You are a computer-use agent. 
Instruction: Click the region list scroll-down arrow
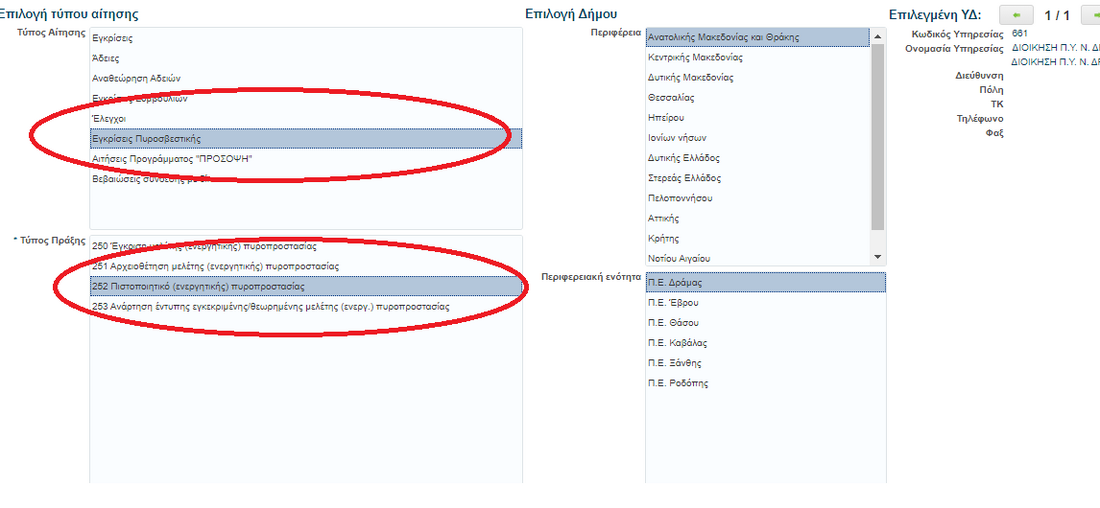pyautogui.click(x=878, y=257)
